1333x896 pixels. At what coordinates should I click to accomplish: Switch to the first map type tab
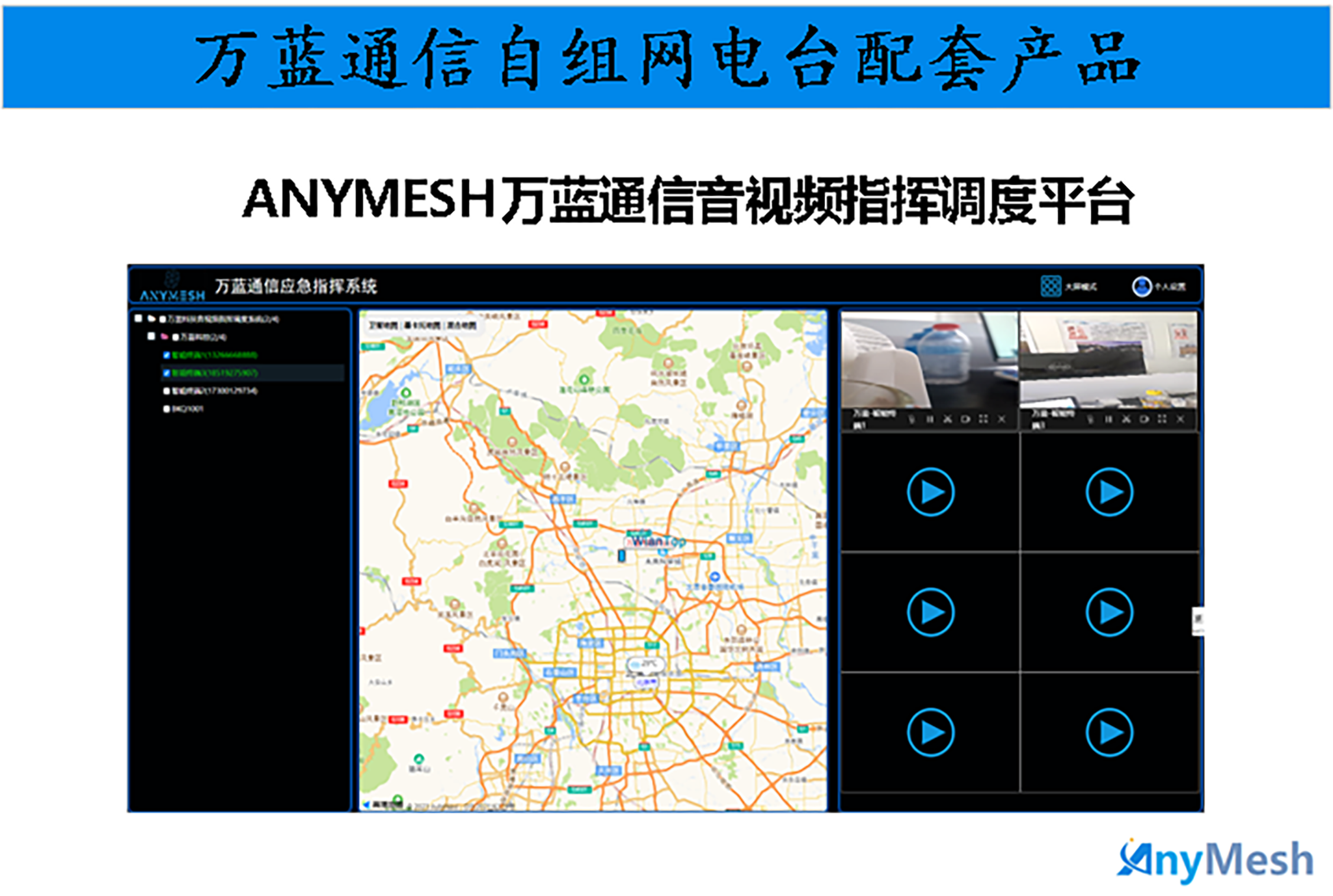coord(383,325)
